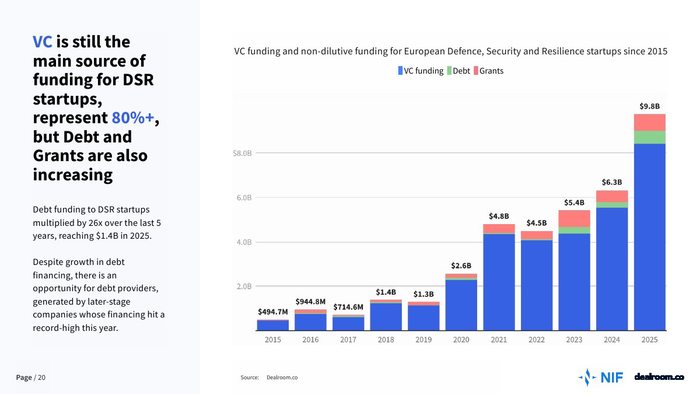Click the blue 80%+ highlighted text

click(x=133, y=118)
